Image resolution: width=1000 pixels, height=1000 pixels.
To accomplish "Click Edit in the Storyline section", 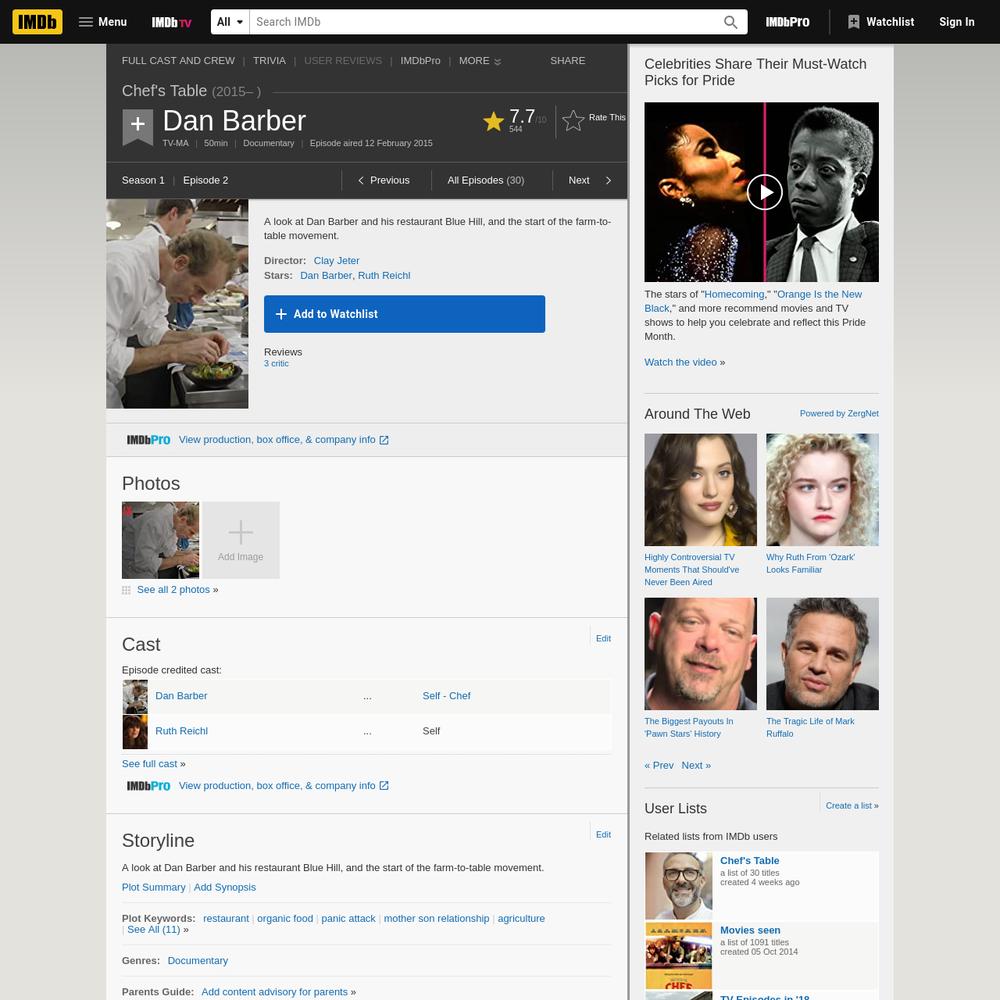I will 603,835.
